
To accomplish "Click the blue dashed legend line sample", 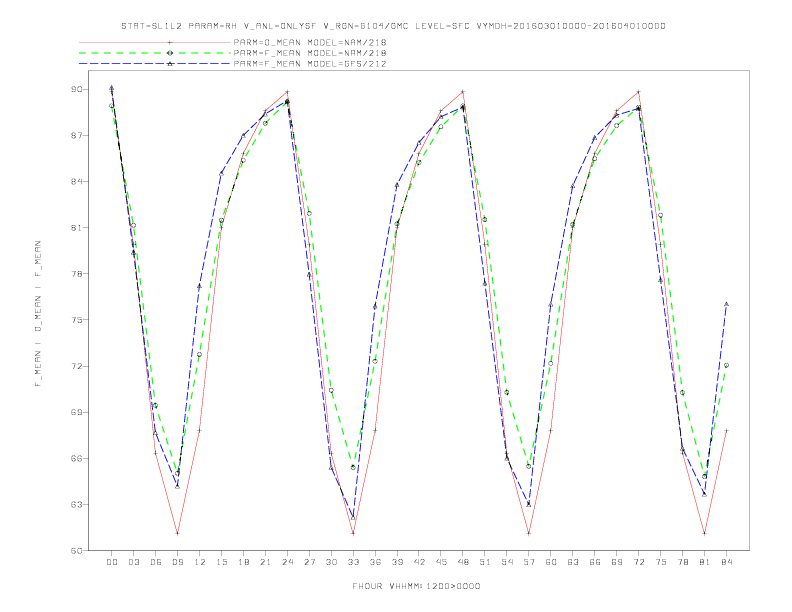I will (x=155, y=64).
